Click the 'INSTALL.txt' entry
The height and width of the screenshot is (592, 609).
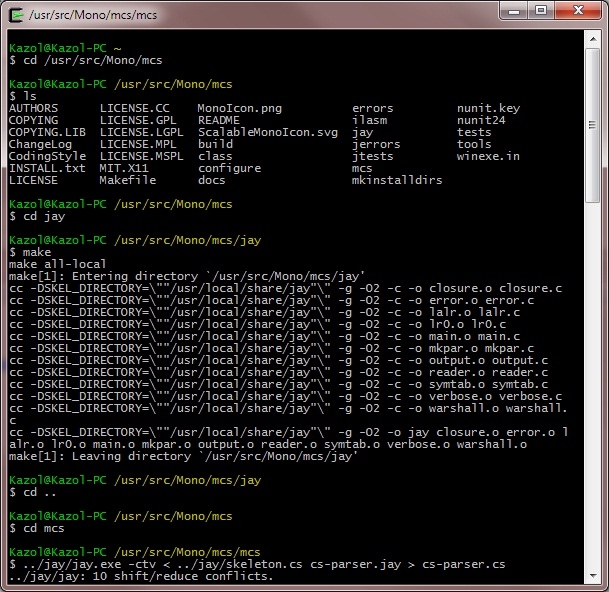tap(47, 168)
